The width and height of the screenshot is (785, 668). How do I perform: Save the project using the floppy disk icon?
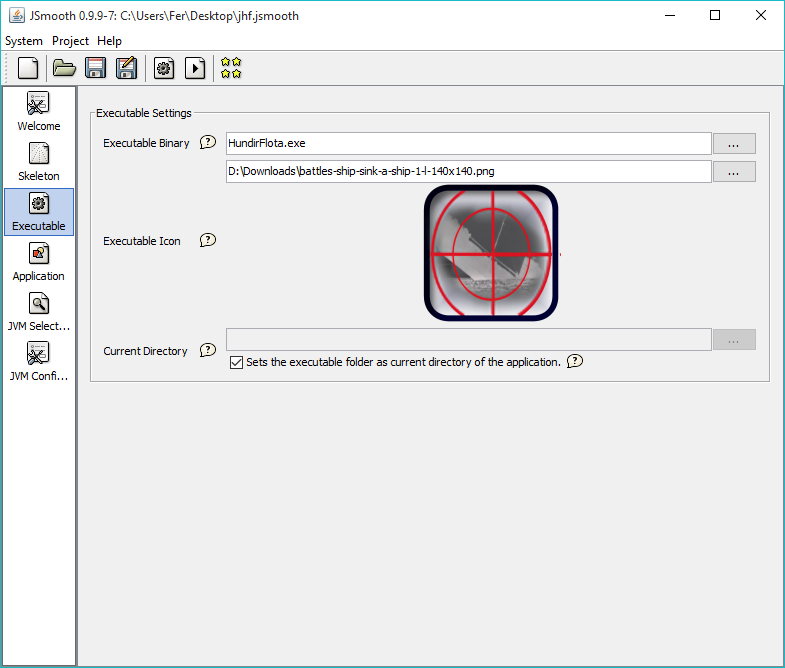[x=95, y=68]
